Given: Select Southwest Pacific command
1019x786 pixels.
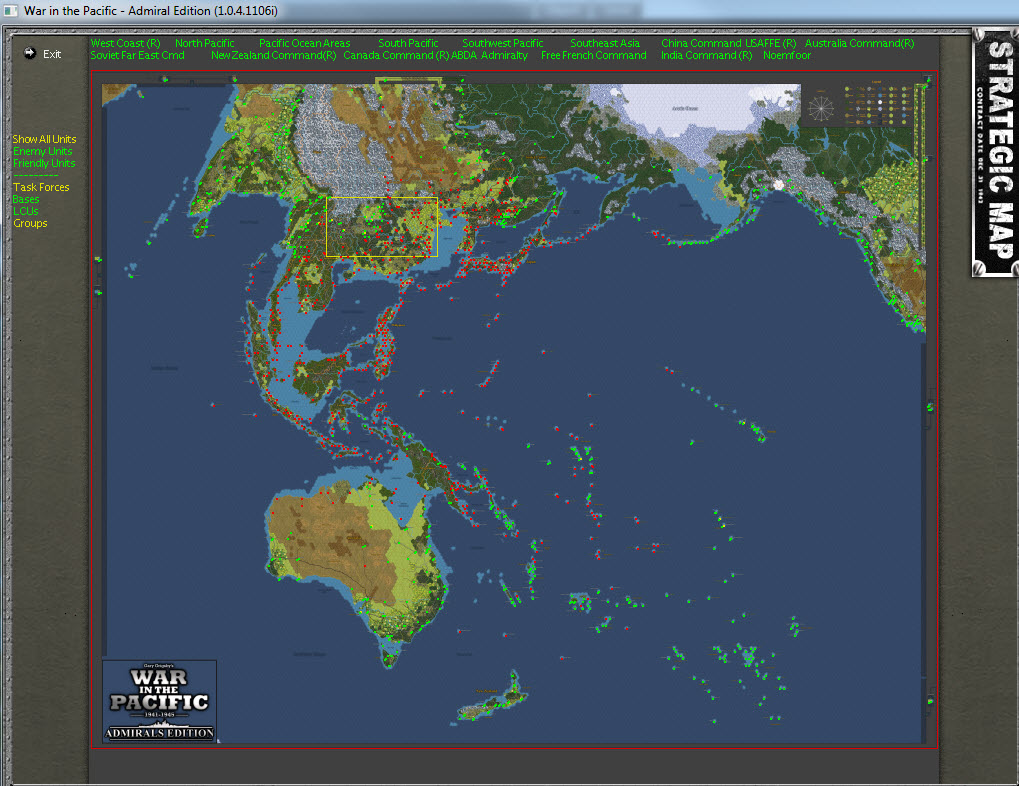Looking at the screenshot, I should tap(503, 43).
